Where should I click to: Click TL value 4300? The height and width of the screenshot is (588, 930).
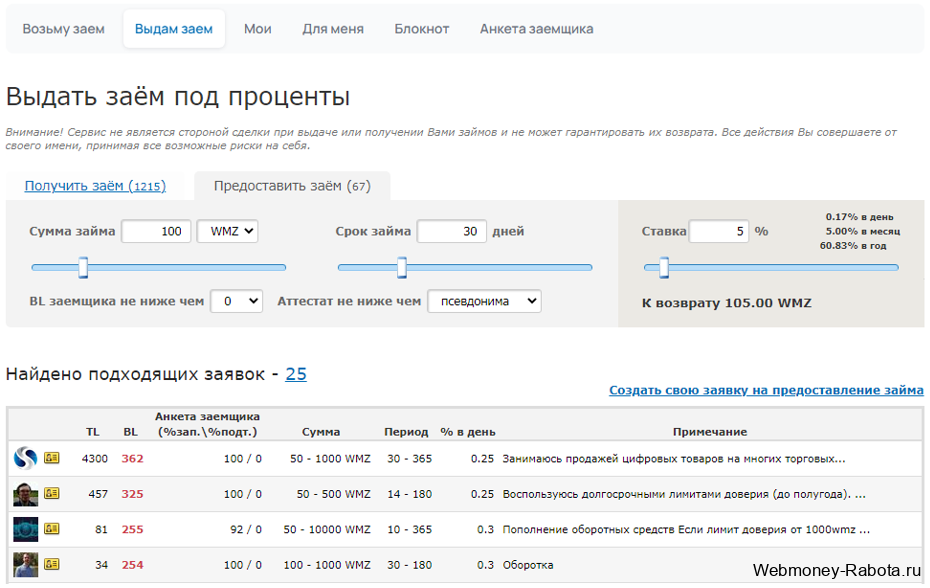95,458
